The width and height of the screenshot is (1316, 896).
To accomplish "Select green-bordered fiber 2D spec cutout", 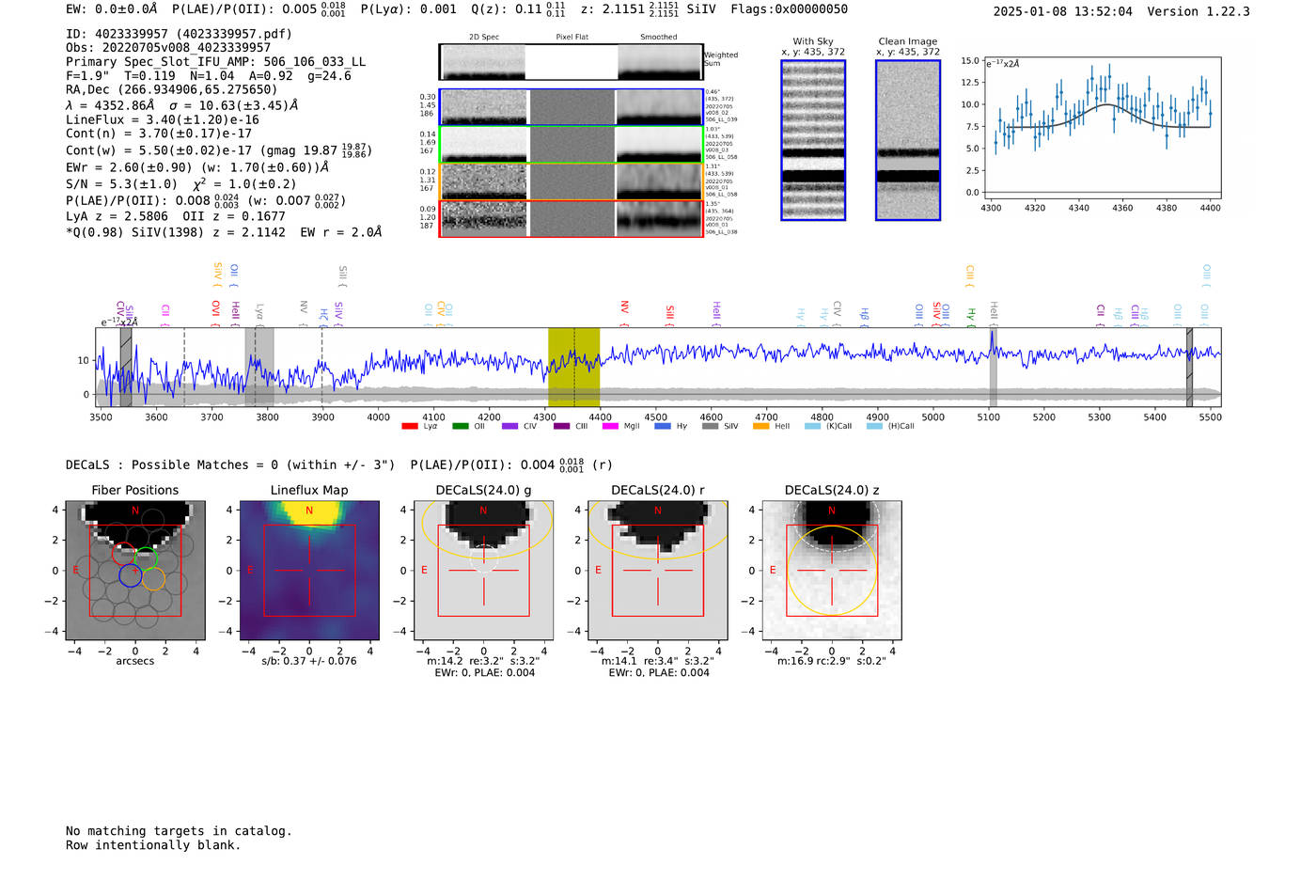I will pyautogui.click(x=483, y=145).
